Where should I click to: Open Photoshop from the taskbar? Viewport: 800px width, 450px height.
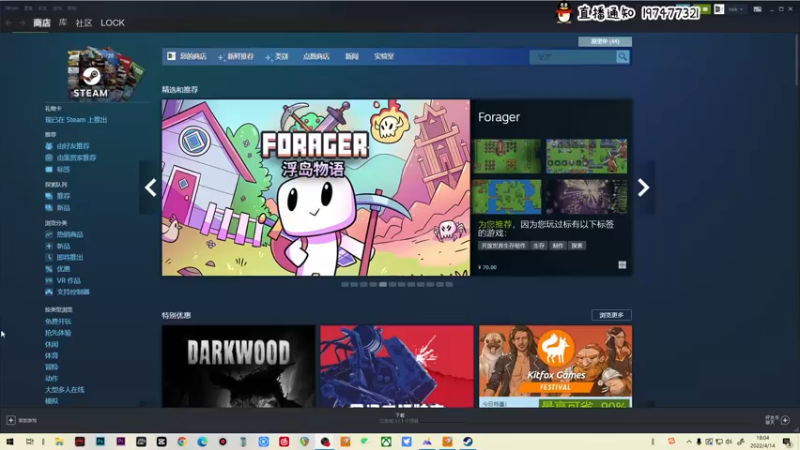tap(100, 441)
